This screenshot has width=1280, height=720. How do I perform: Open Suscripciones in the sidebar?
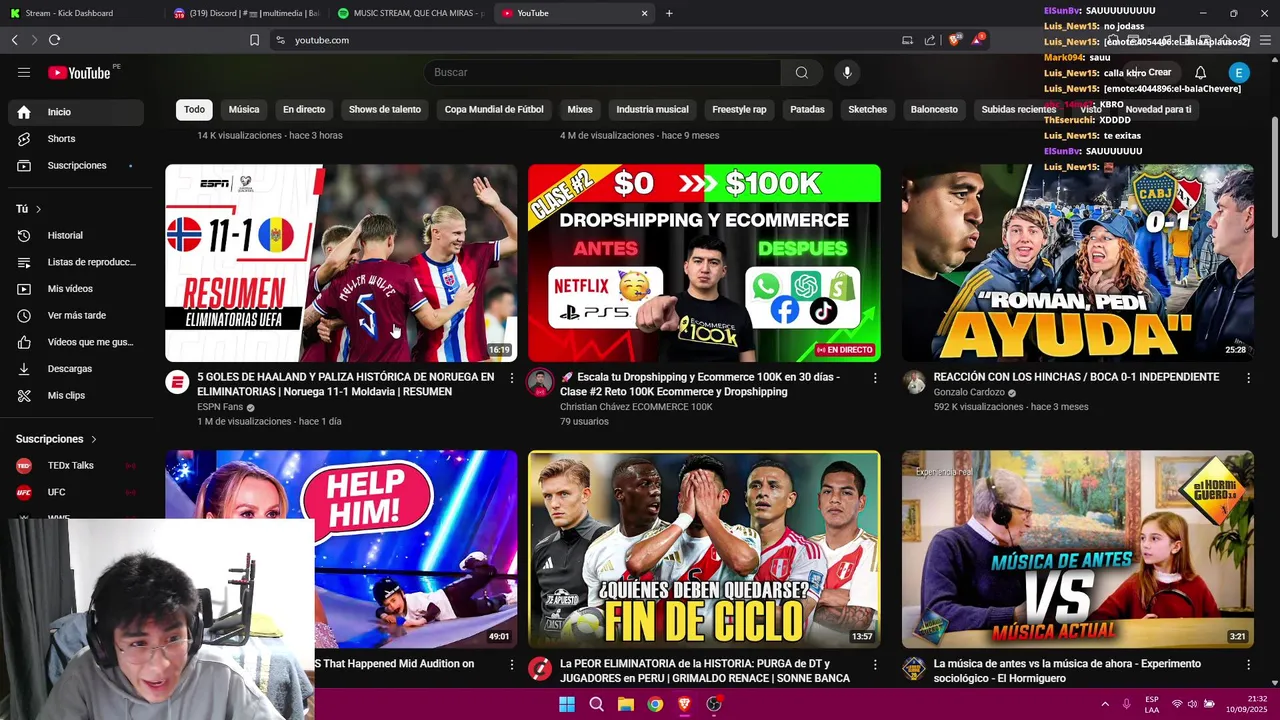pyautogui.click(x=76, y=165)
